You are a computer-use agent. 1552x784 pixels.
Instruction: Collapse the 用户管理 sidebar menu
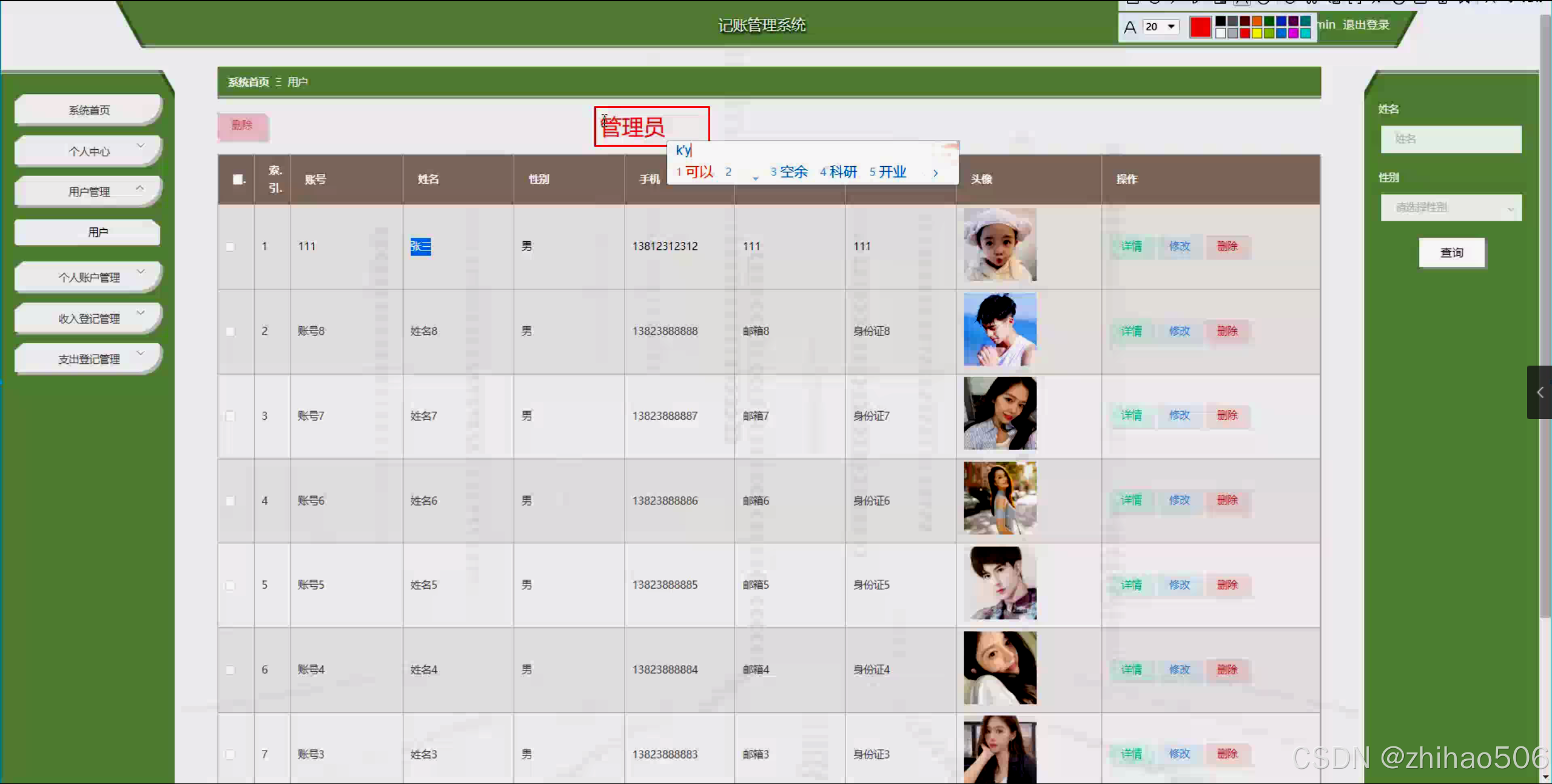click(x=89, y=192)
